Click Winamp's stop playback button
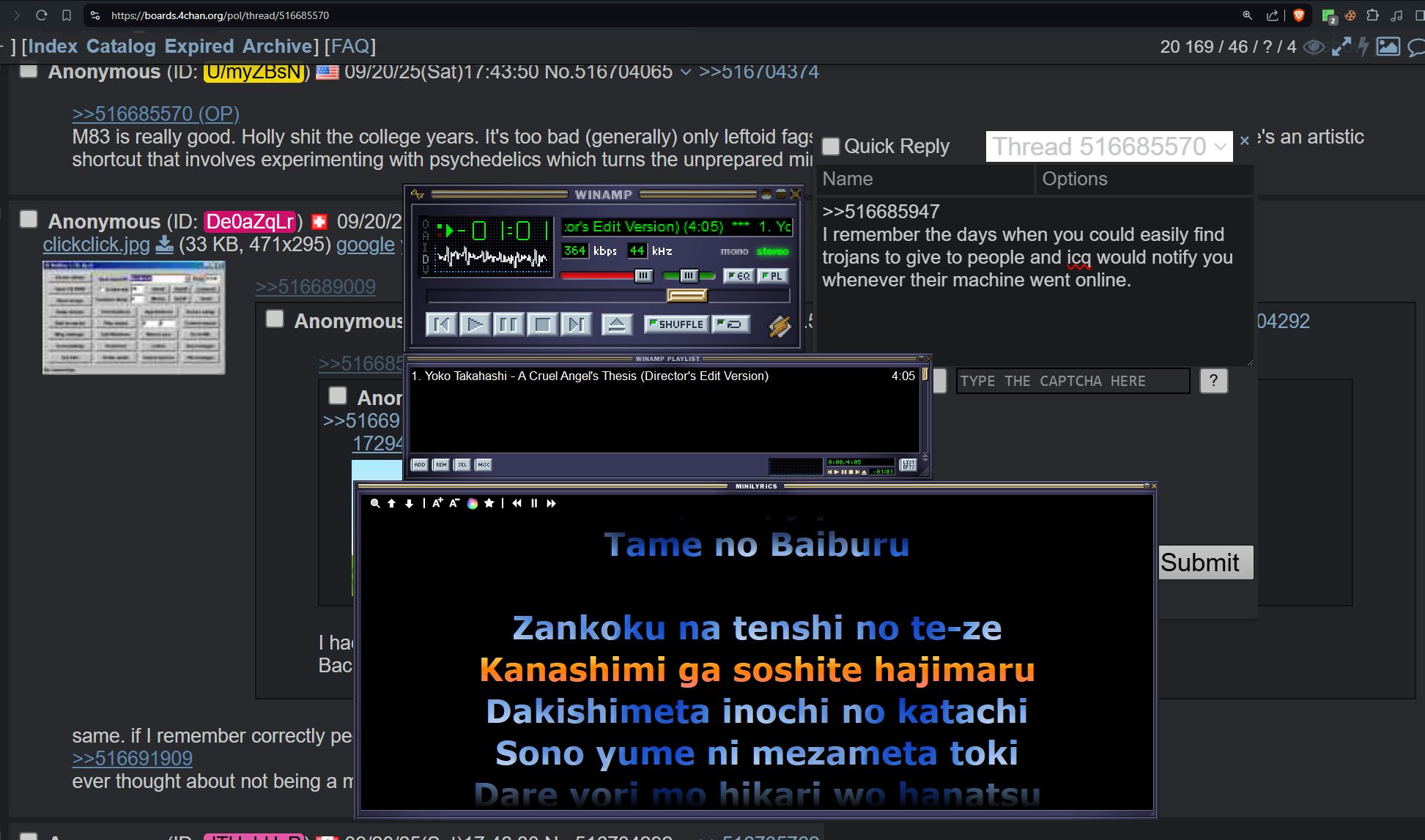 (542, 324)
